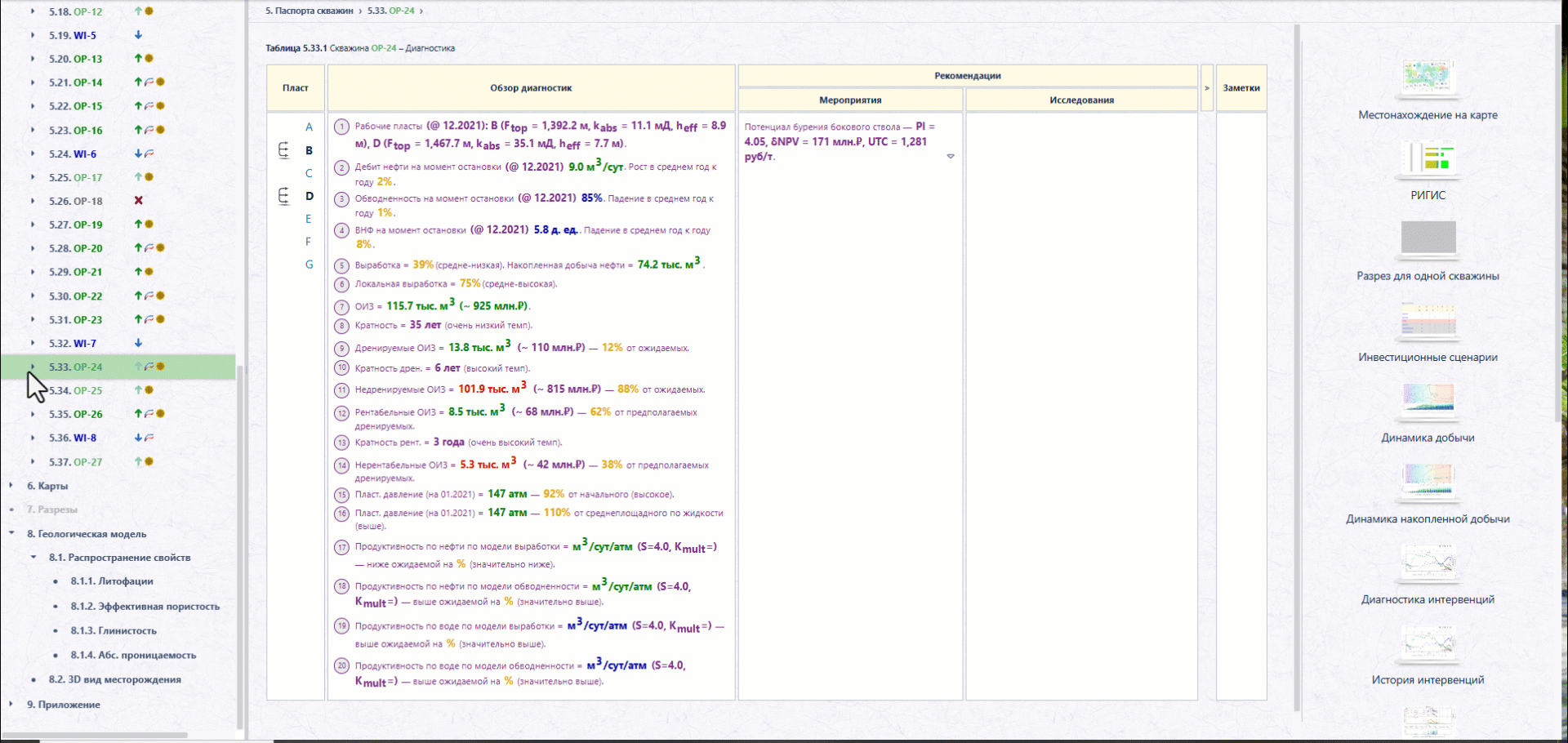The height and width of the screenshot is (743, 1568).
Task: Click the 5. Паспорта скважин breadcrumb link
Action: click(x=310, y=11)
